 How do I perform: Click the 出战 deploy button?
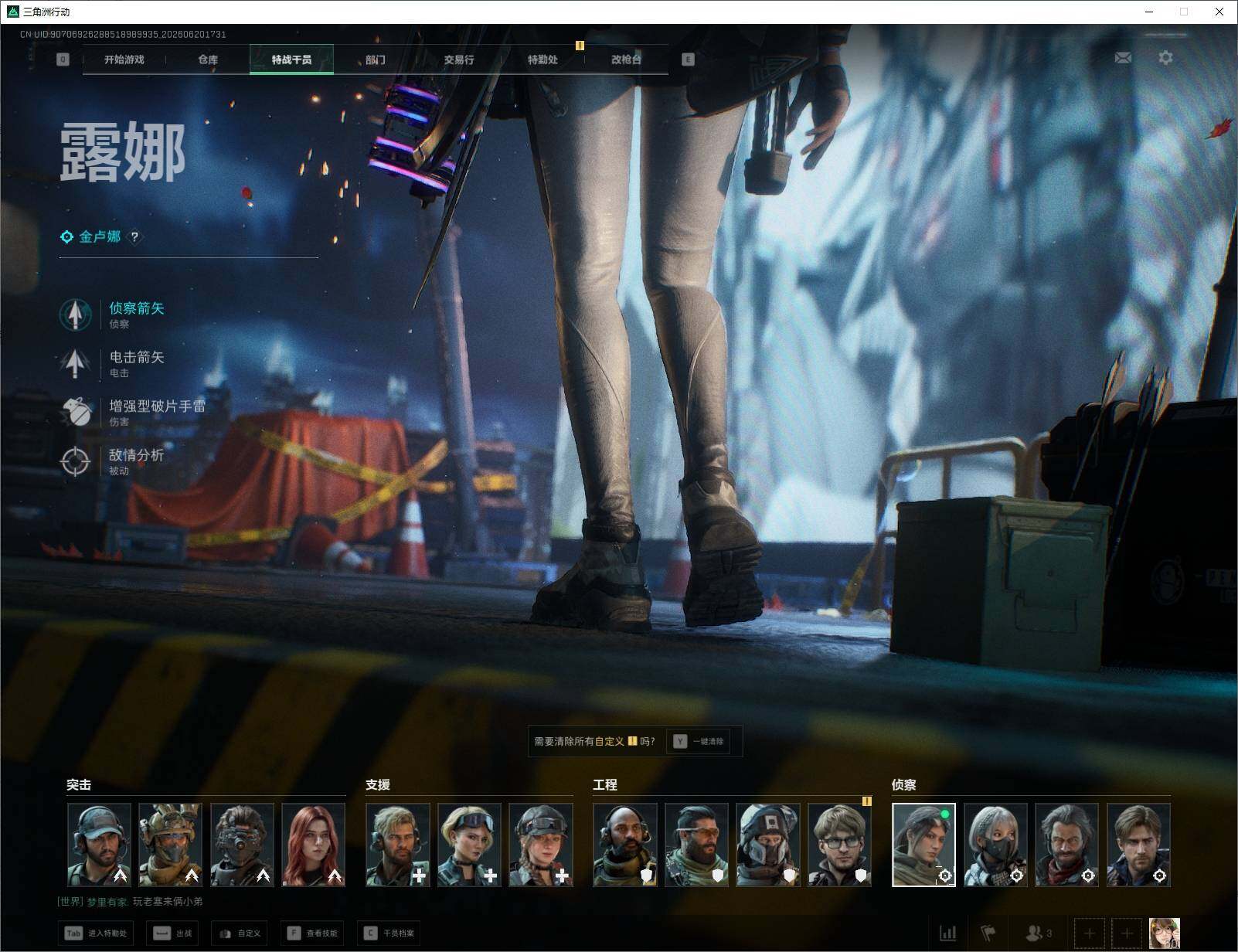[x=173, y=933]
